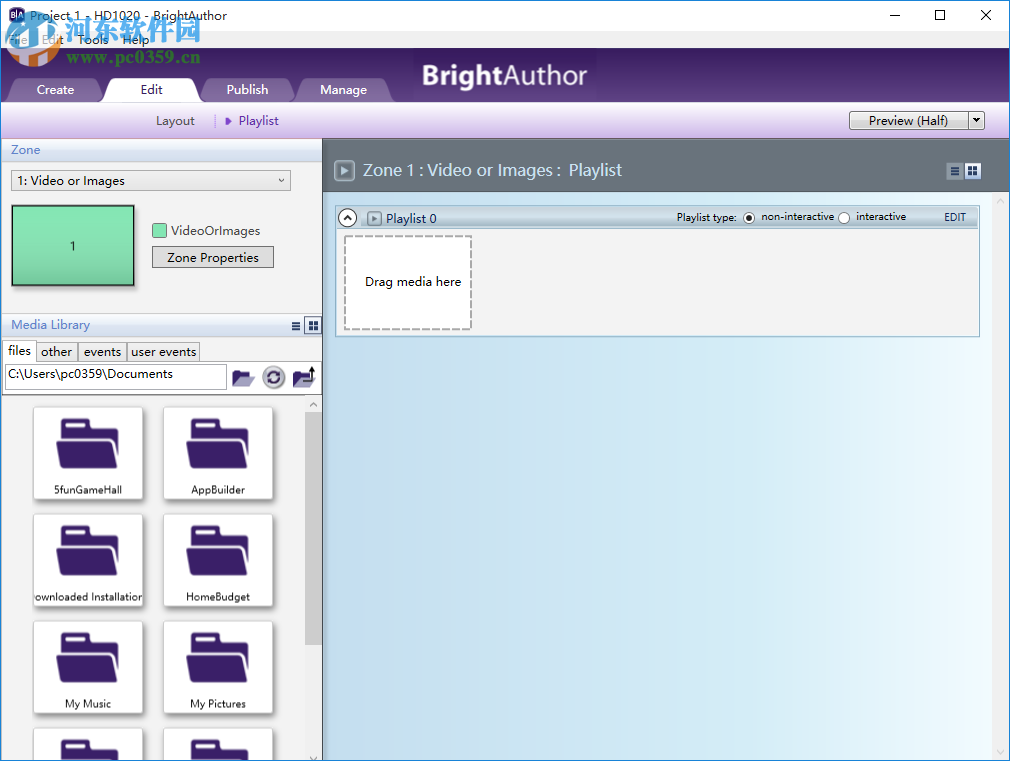
Task: Minimize the BrightAuthor window
Action: [895, 15]
